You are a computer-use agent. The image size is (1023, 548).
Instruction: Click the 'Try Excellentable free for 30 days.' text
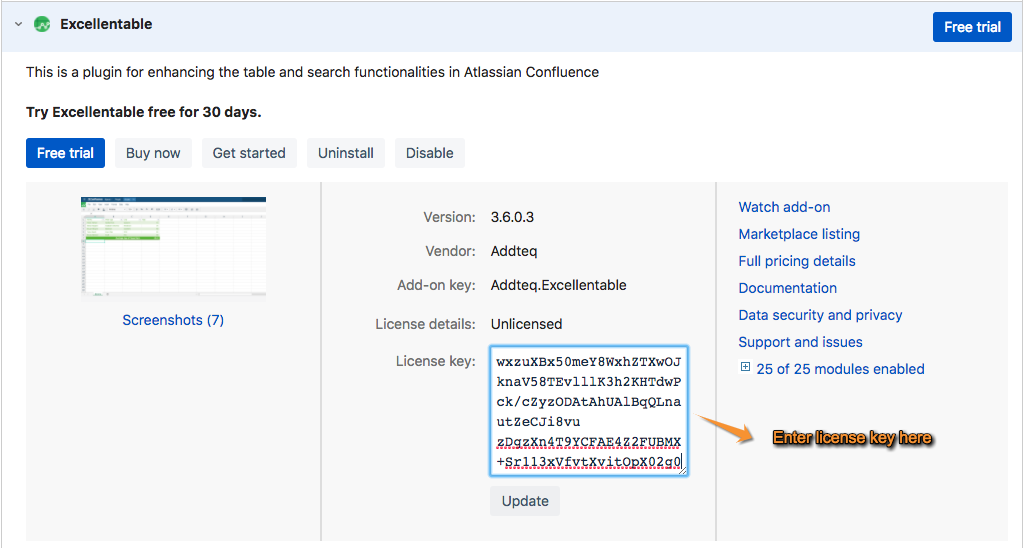[x=144, y=112]
